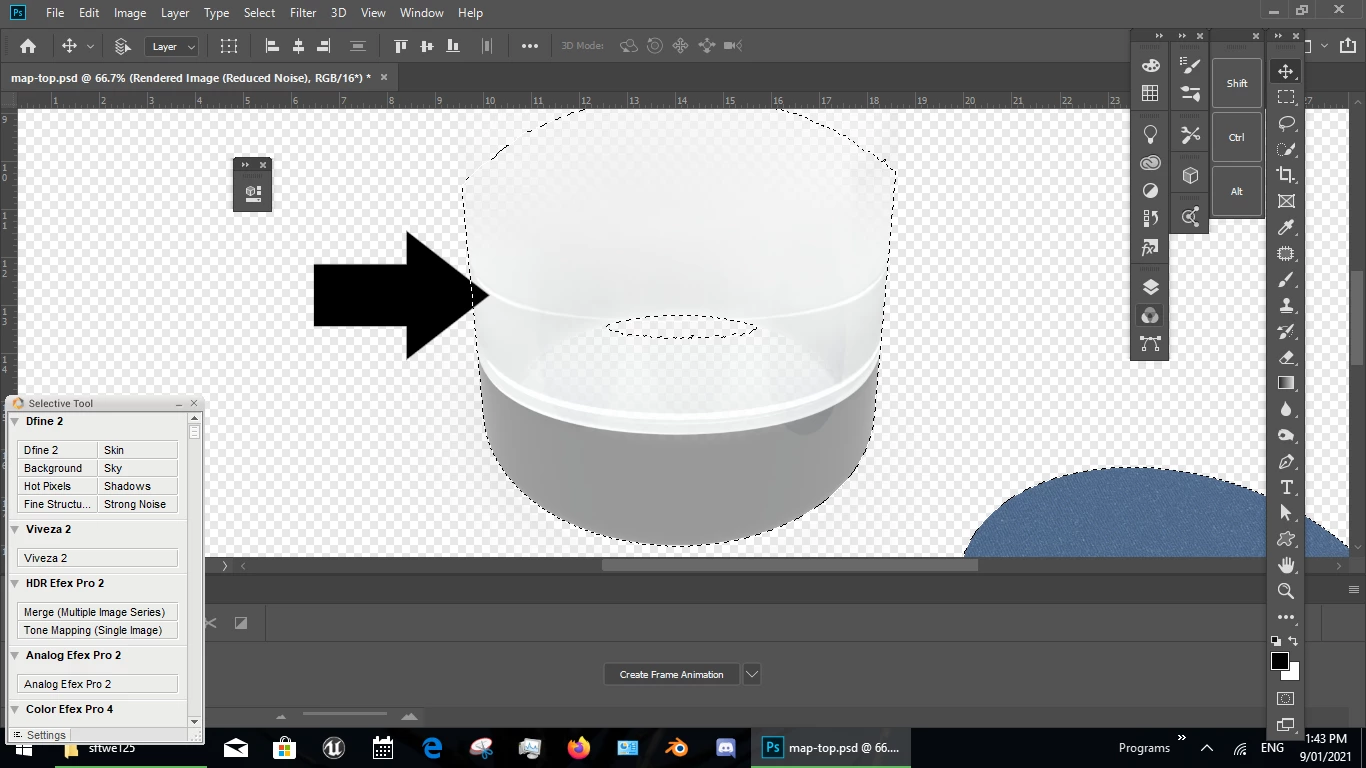Open Photoshop from the Windows taskbar
Viewport: 1366px width, 768px height.
point(832,747)
